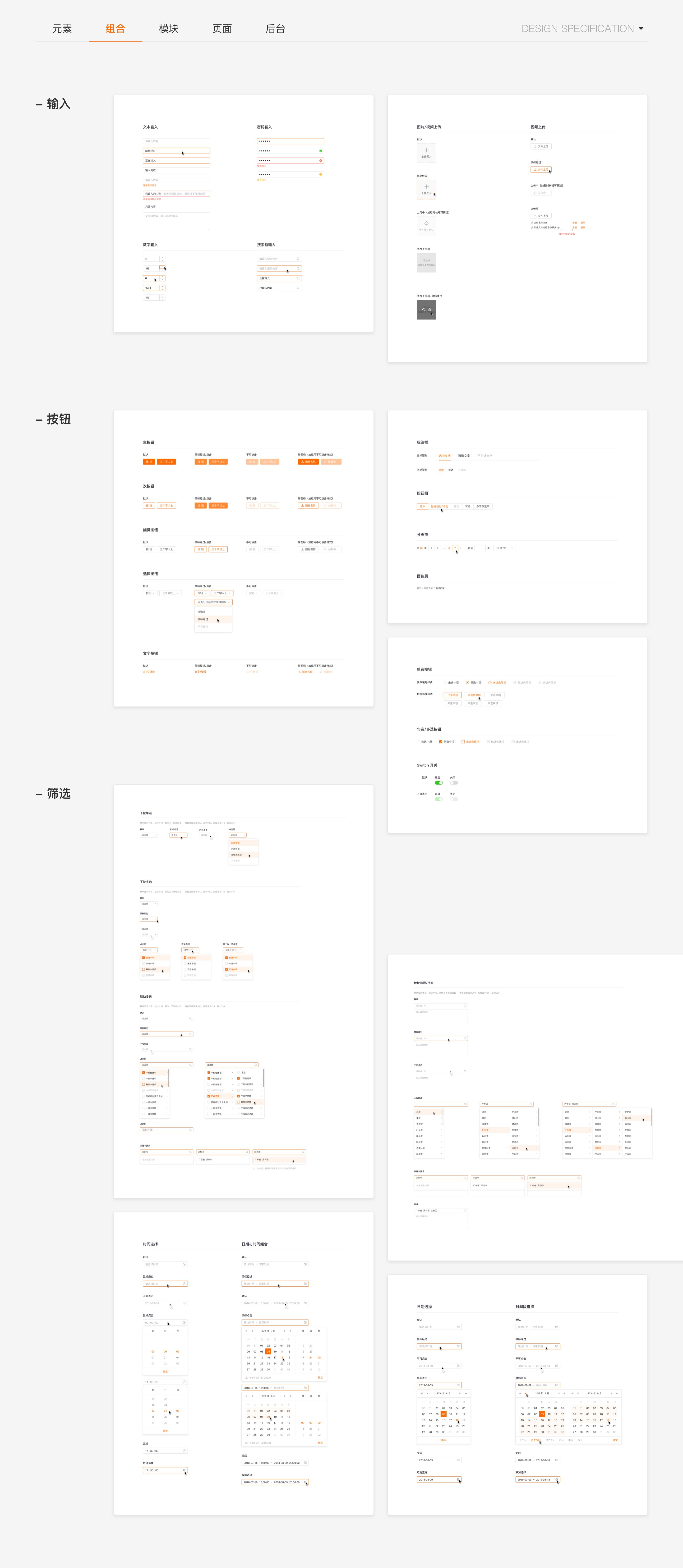Click 已选中项 tag in 标签选择样式 row
This screenshot has width=683, height=1568.
point(452,695)
